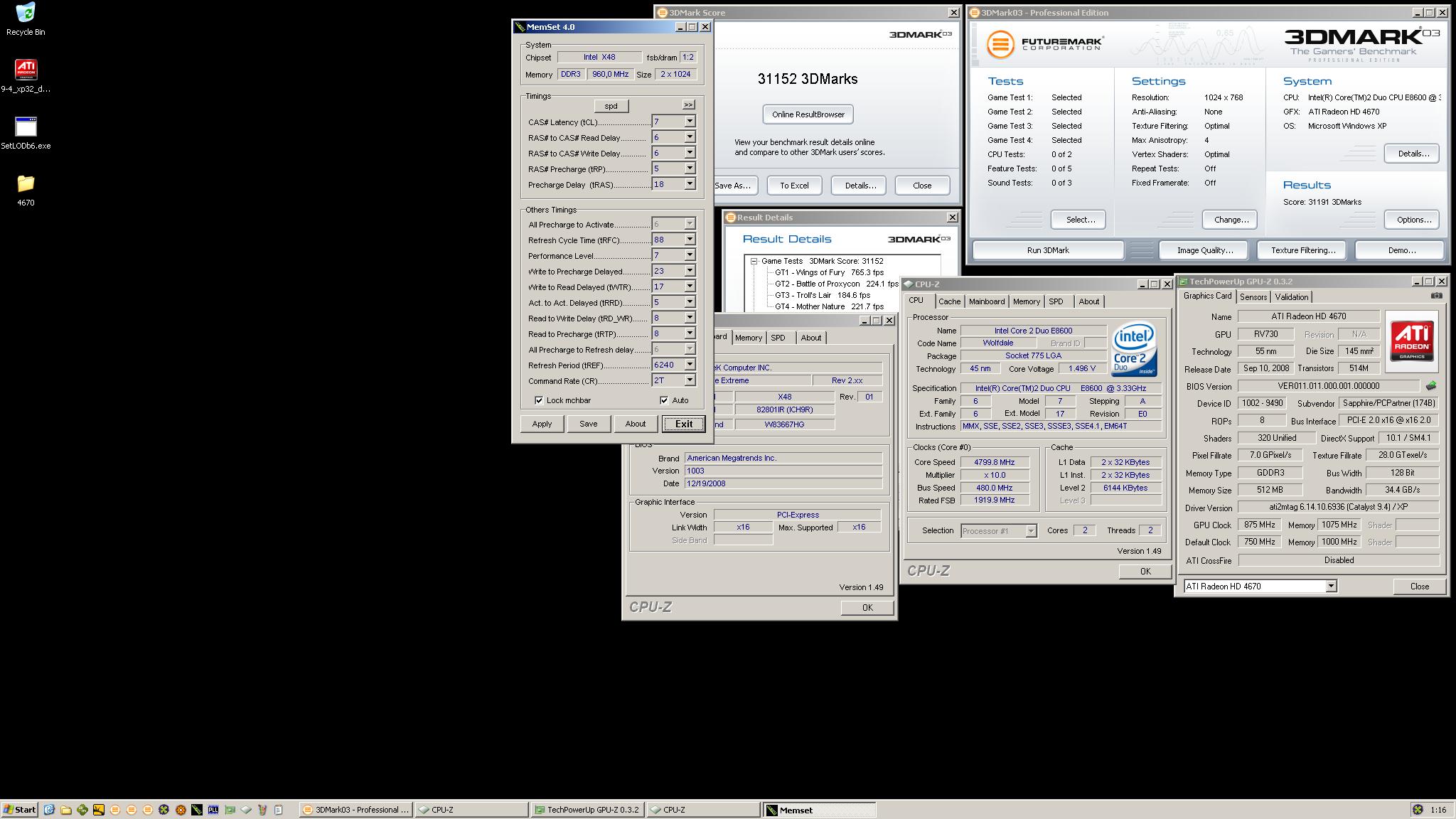The width and height of the screenshot is (1456, 819).
Task: Open RAS# to CAS# Read Delay dropdown
Action: [689, 137]
